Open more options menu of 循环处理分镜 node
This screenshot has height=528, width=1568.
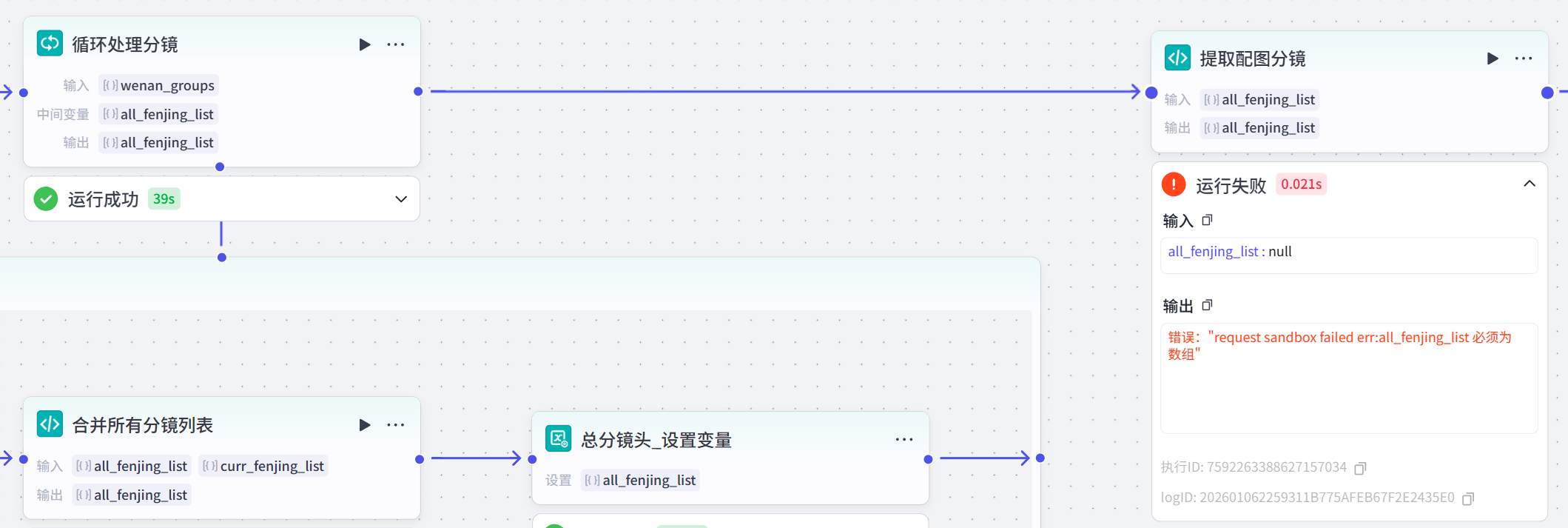click(396, 44)
